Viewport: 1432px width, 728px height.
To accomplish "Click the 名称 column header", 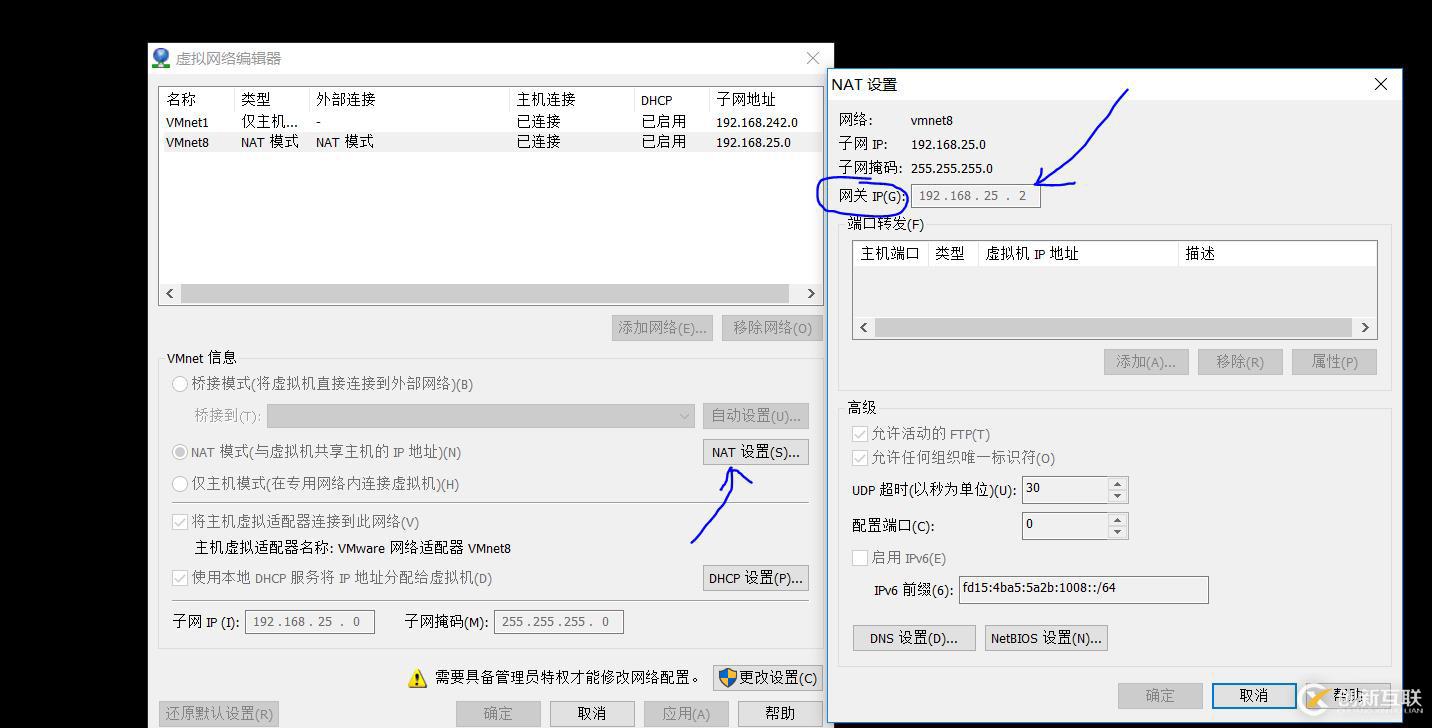I will [197, 100].
